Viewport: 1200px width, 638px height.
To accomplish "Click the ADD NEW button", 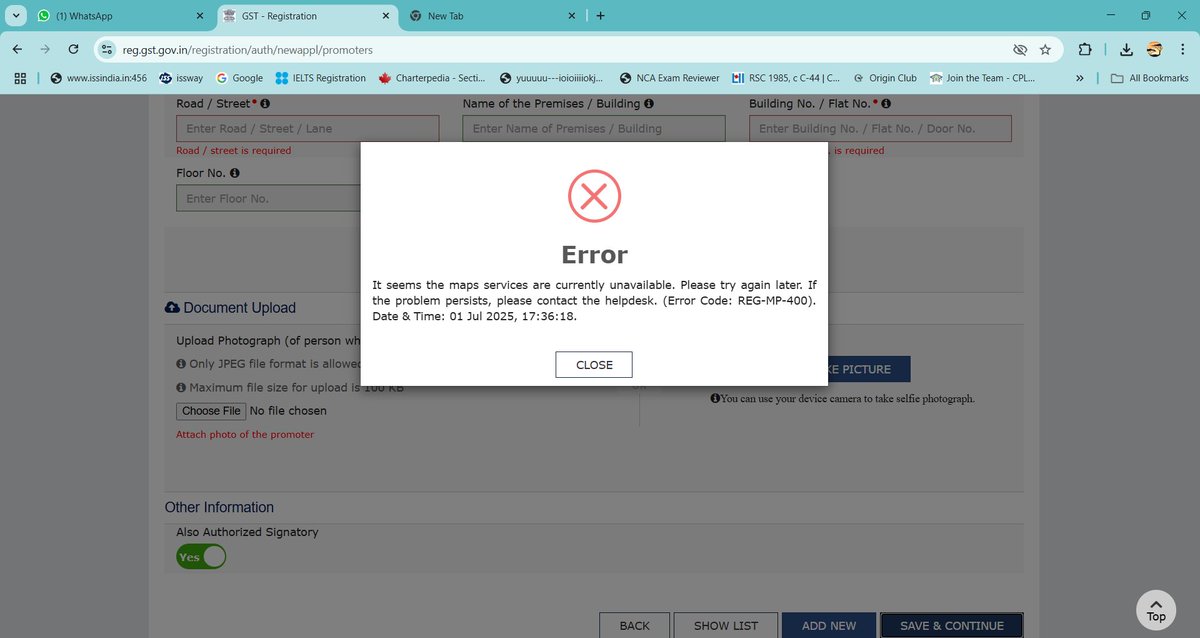I will [829, 625].
